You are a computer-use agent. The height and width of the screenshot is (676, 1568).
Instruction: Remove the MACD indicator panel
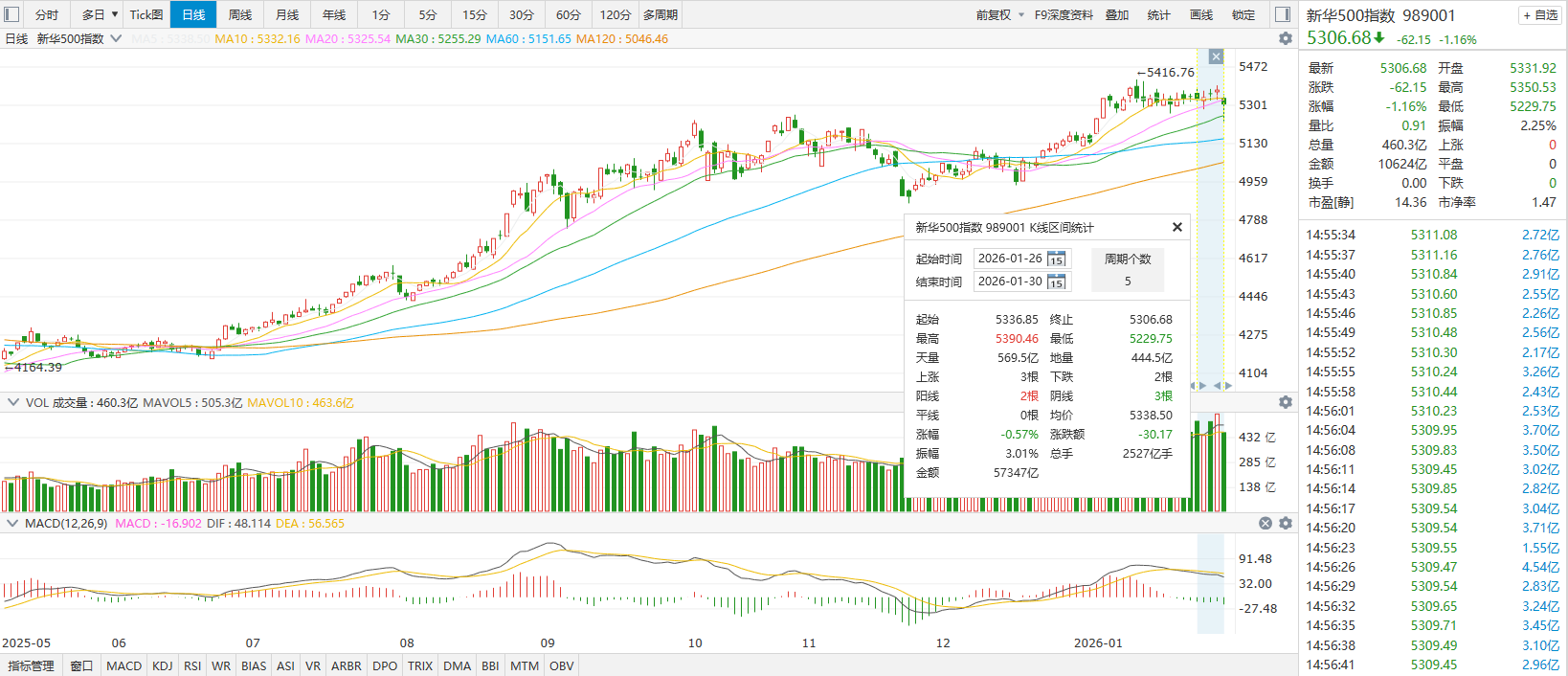(1266, 524)
